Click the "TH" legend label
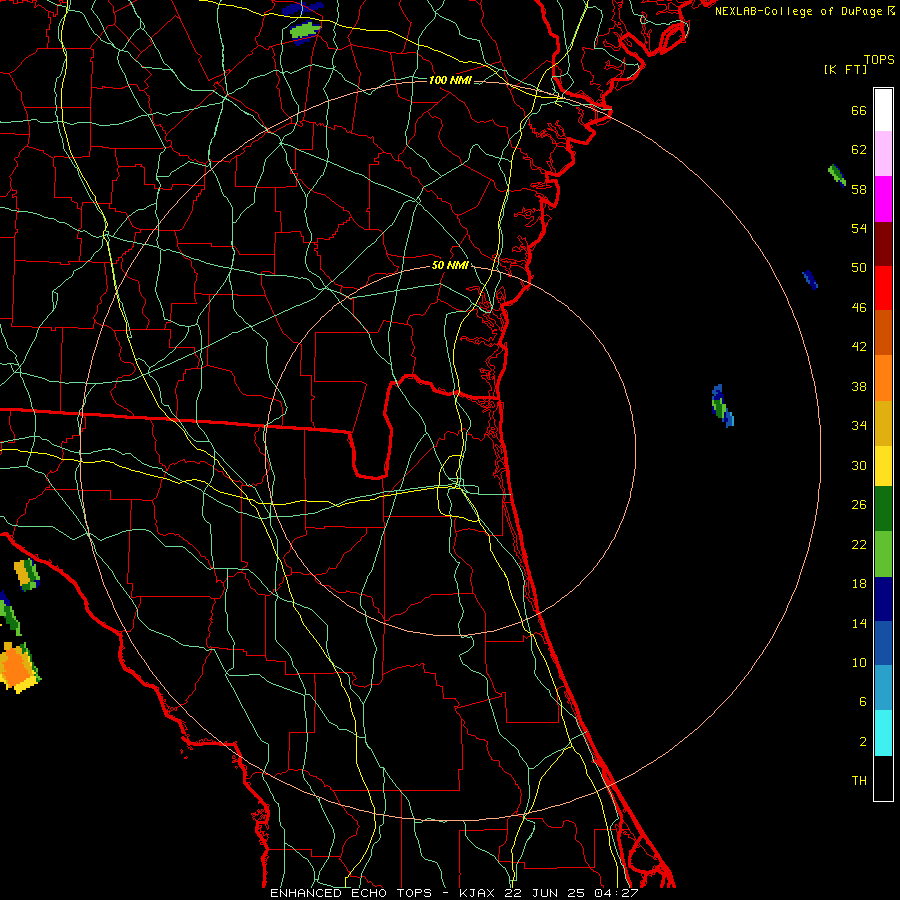This screenshot has height=900, width=900. pos(859,781)
